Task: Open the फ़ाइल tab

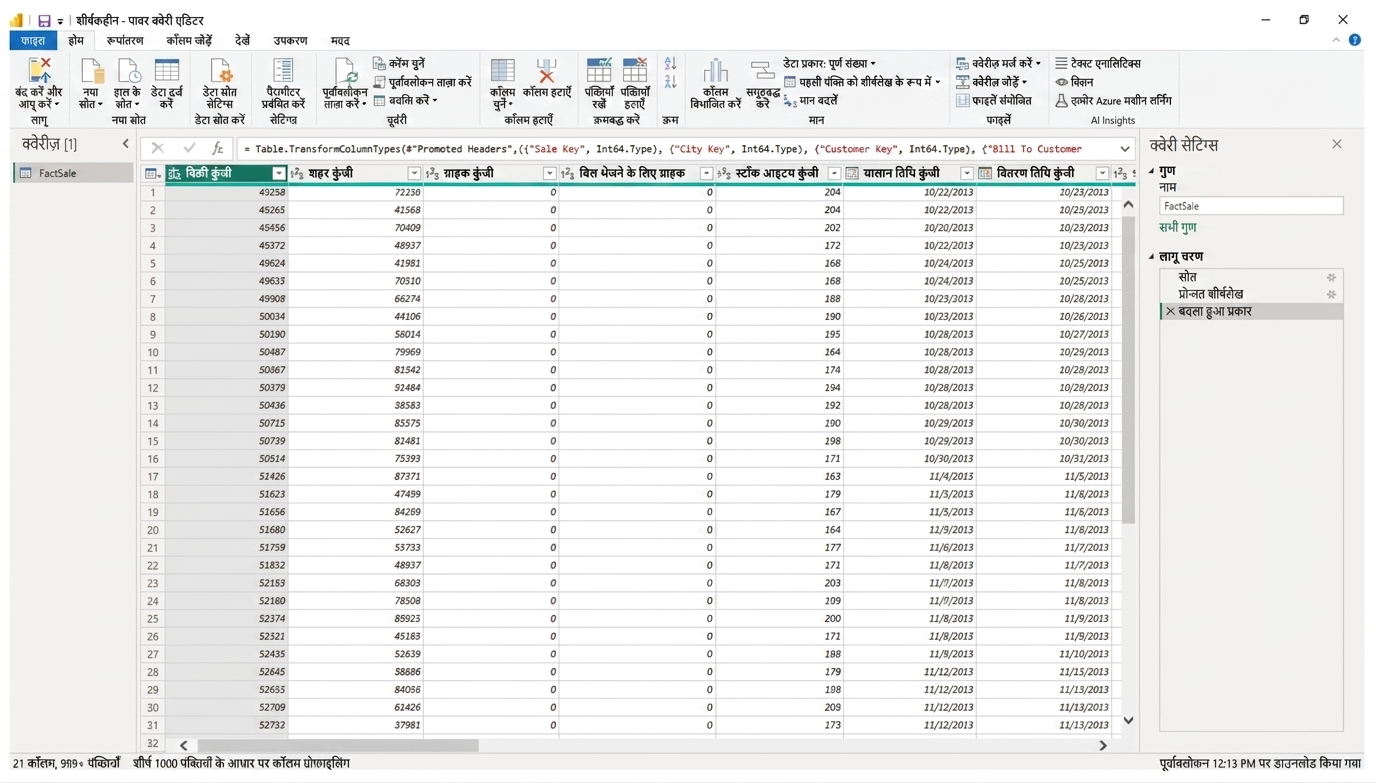Action: tap(33, 40)
